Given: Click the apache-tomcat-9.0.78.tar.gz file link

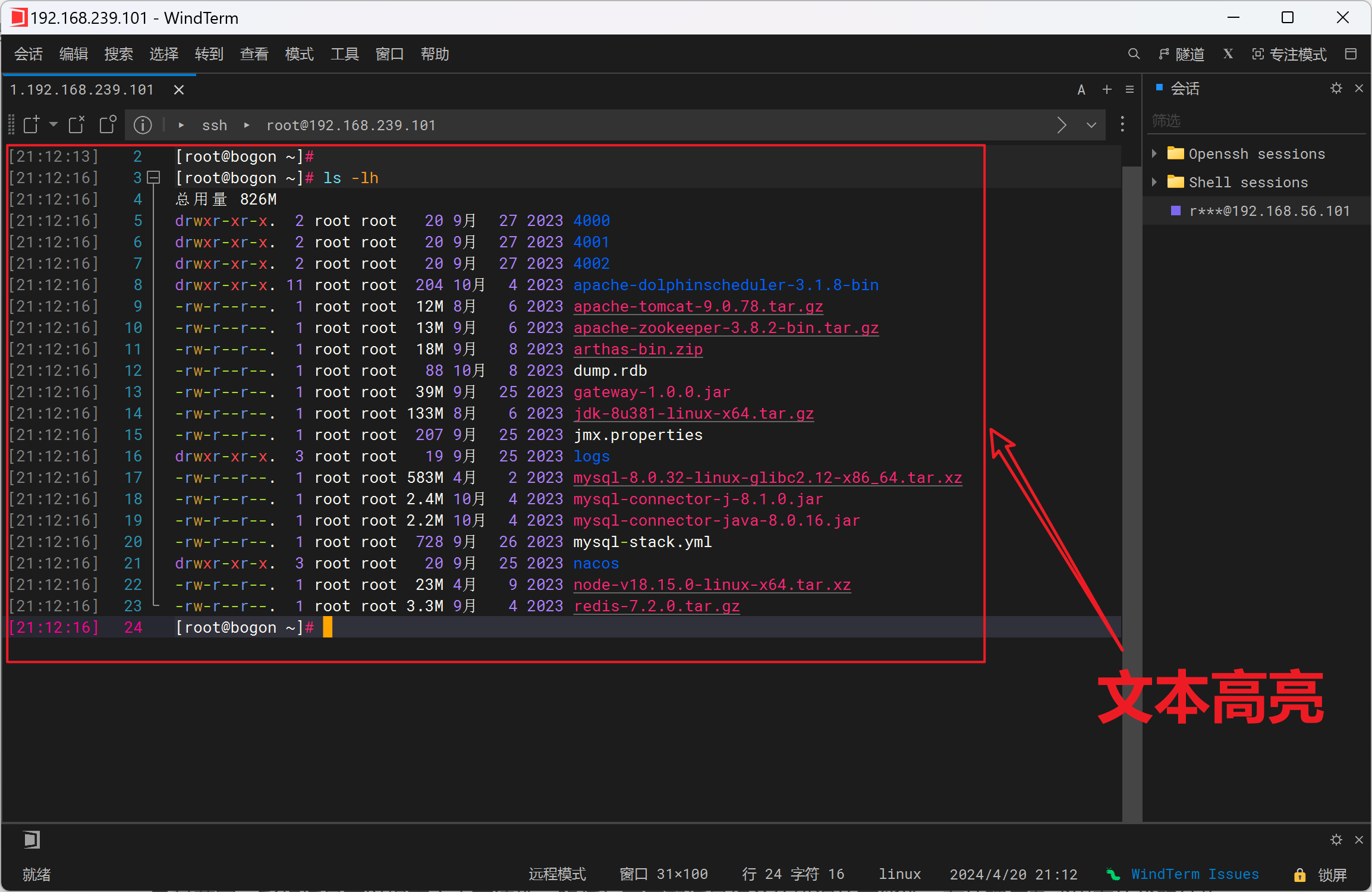Looking at the screenshot, I should point(698,306).
